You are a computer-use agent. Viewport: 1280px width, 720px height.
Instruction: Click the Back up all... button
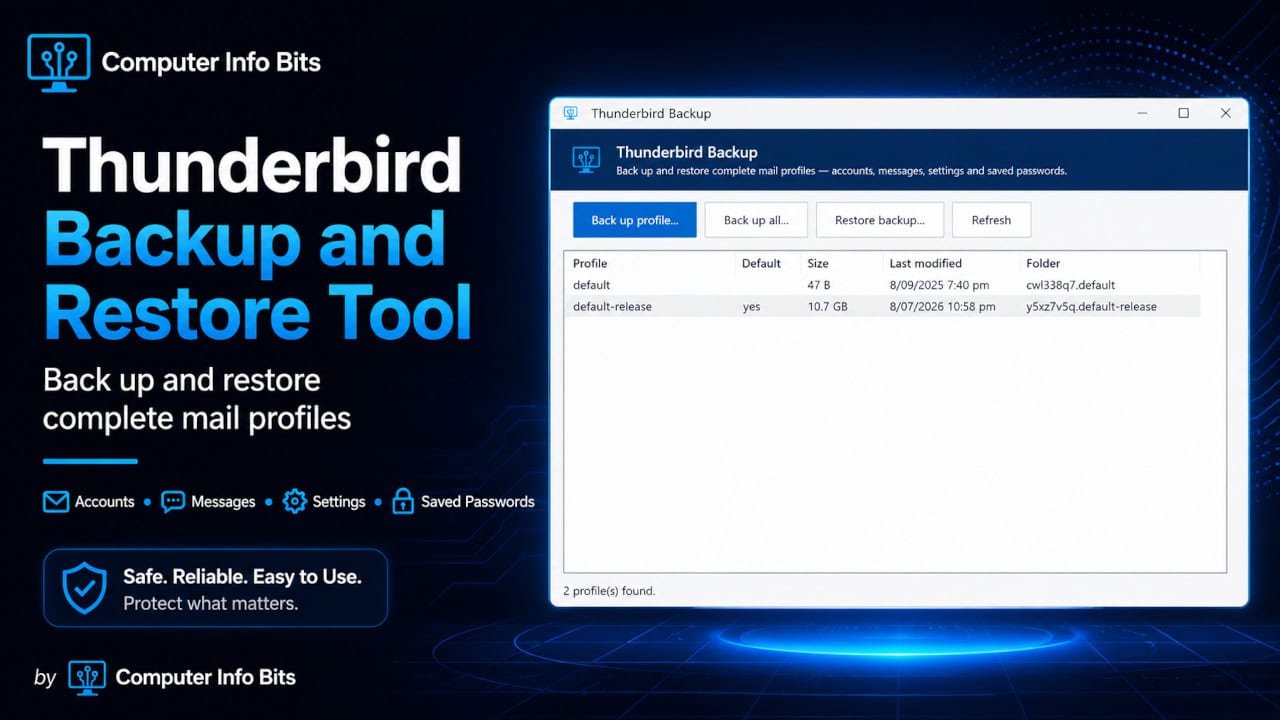[x=756, y=220]
